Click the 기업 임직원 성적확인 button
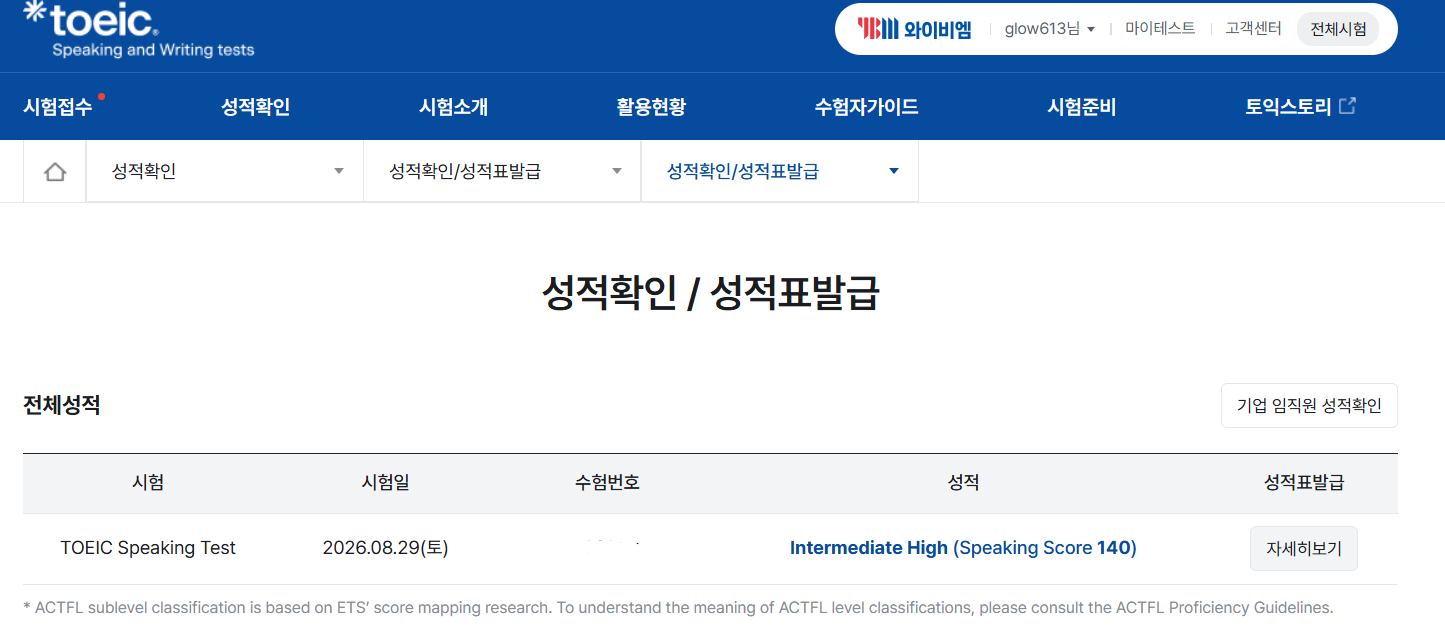 click(x=1309, y=405)
